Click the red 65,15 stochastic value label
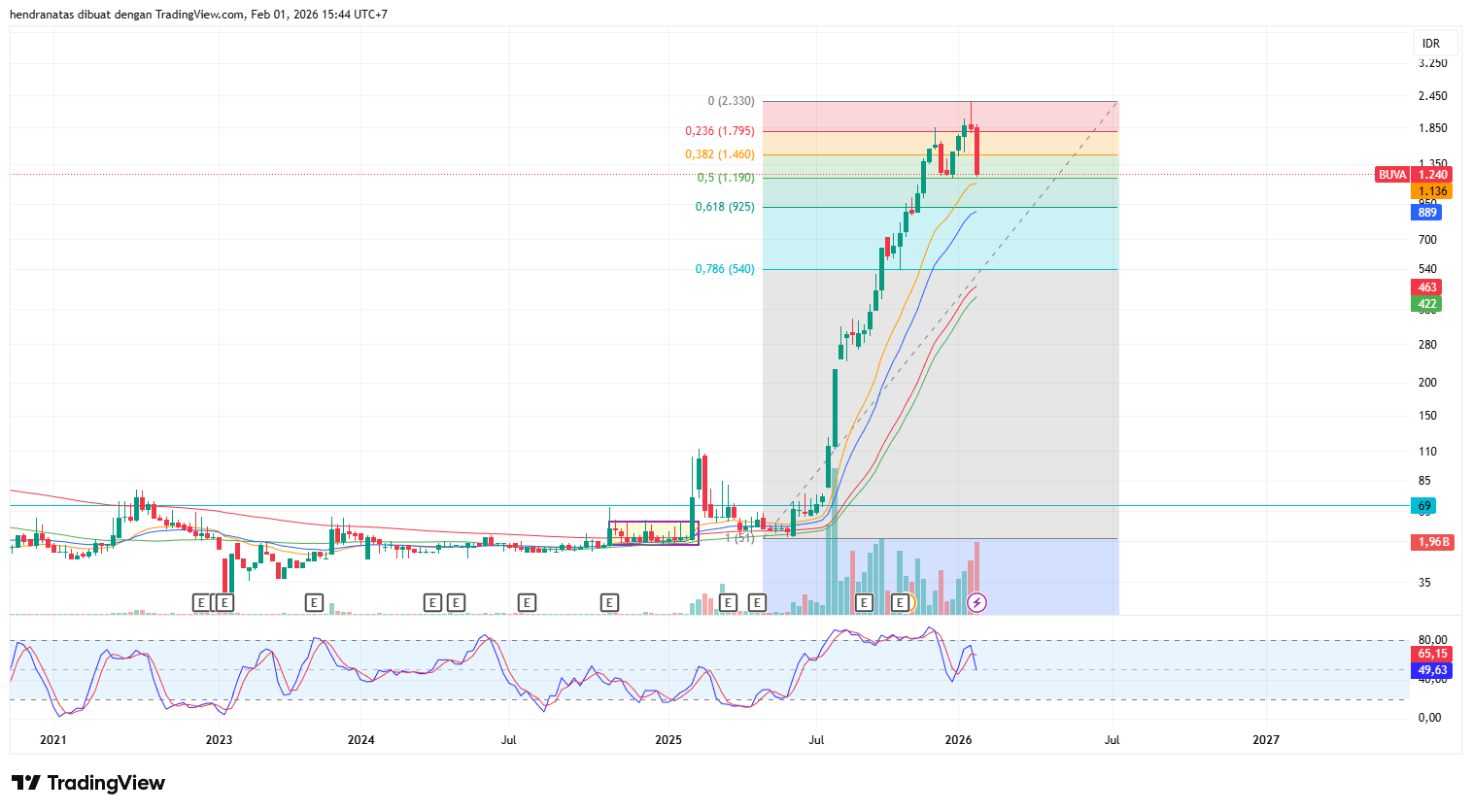The height and width of the screenshot is (812, 1472). [x=1432, y=654]
